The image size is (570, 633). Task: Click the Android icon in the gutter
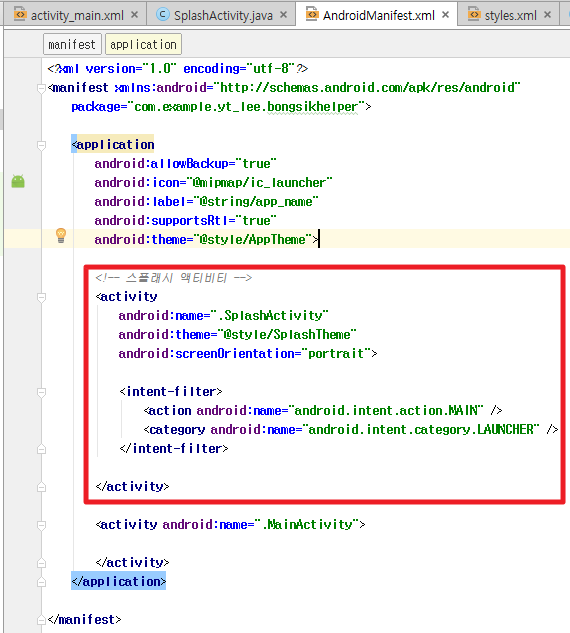click(18, 181)
